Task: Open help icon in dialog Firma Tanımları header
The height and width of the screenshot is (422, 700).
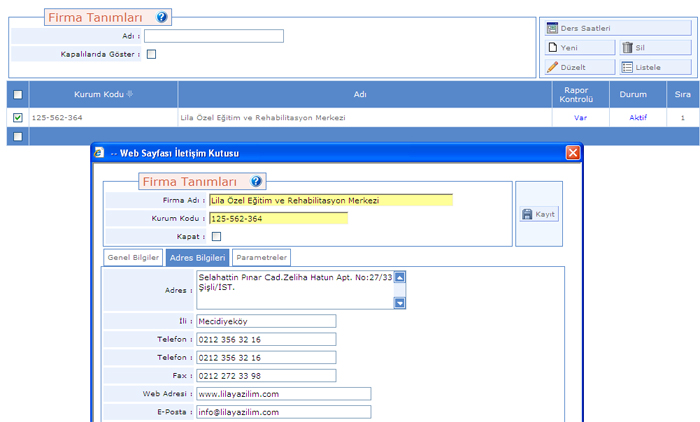Action: pos(256,181)
